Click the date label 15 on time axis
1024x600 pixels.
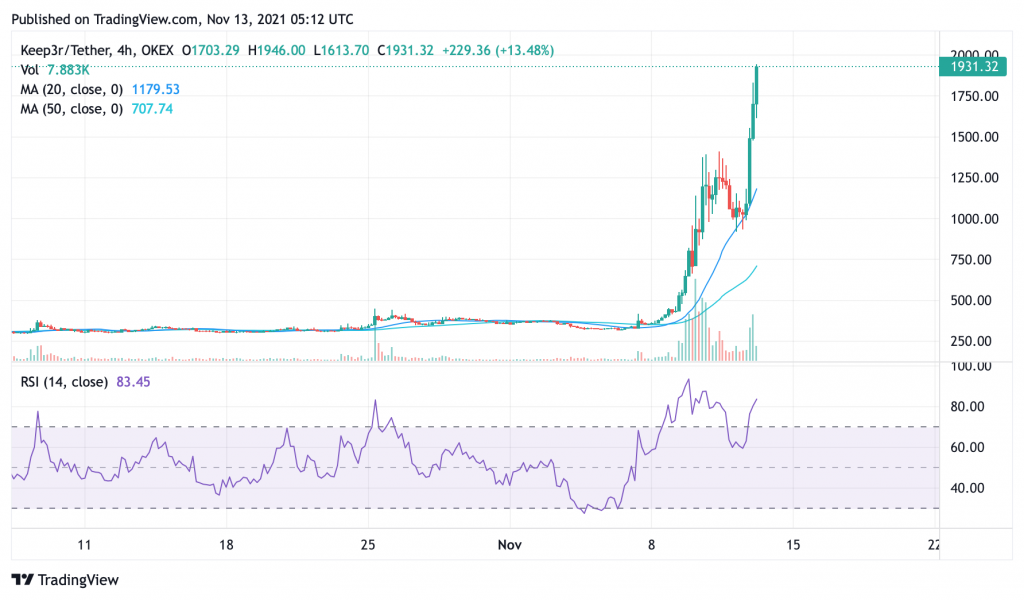[793, 545]
